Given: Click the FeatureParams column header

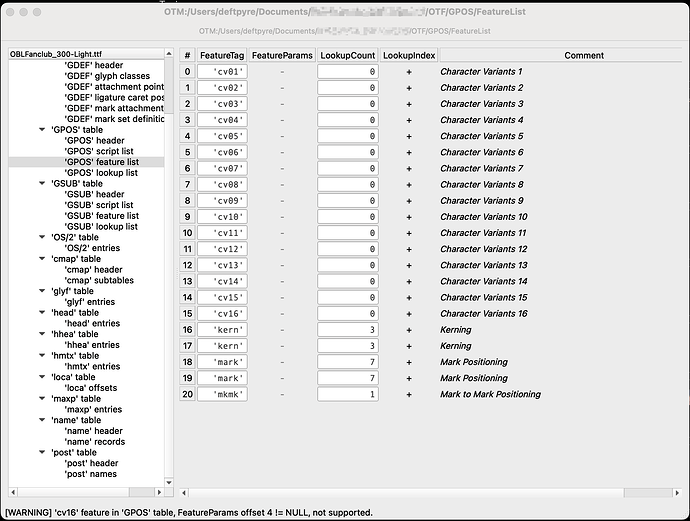Looking at the screenshot, I should click(282, 55).
